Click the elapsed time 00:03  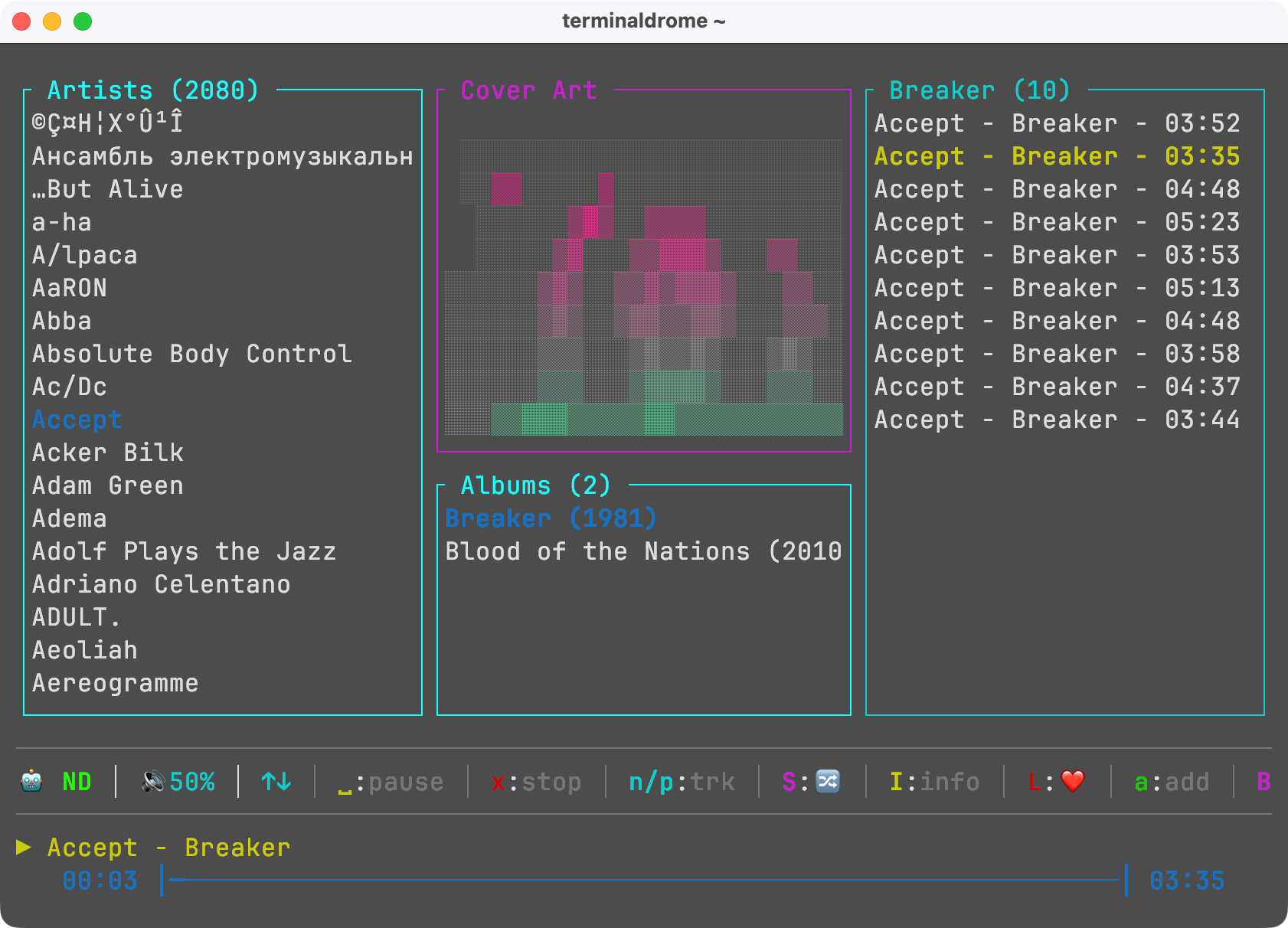[100, 881]
